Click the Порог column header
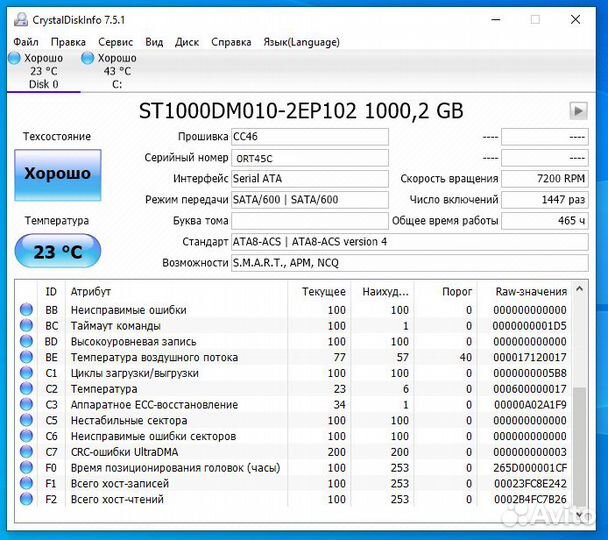608x540 pixels. [457, 292]
